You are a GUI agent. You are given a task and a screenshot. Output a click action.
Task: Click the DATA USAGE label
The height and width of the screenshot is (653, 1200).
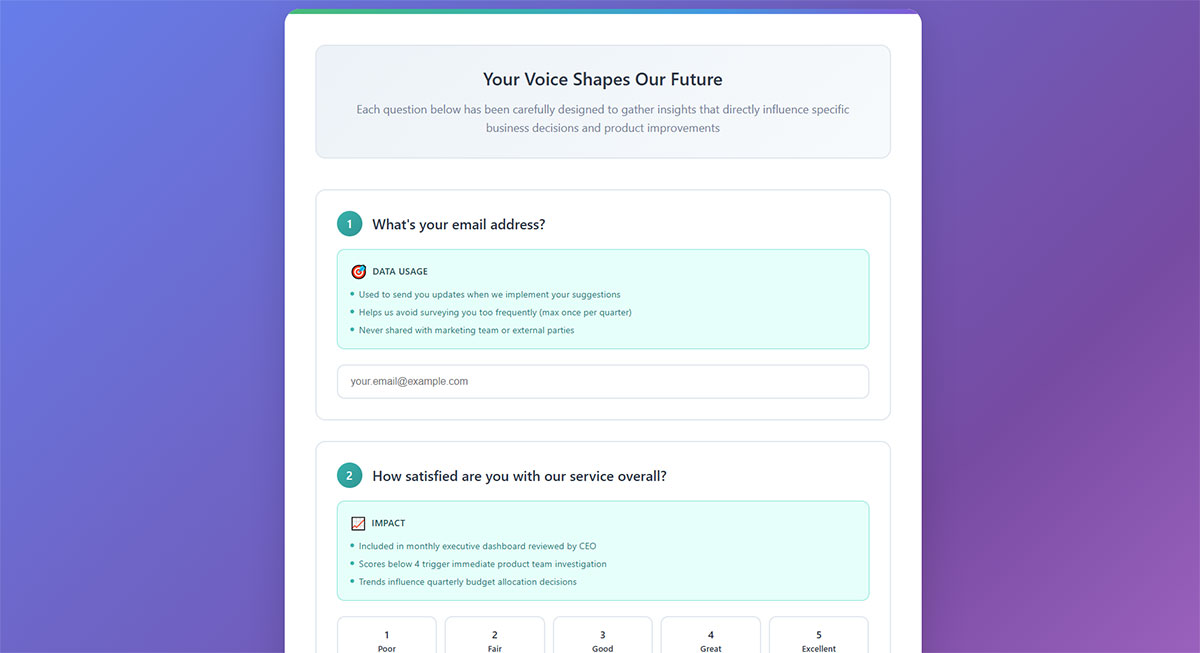401,270
